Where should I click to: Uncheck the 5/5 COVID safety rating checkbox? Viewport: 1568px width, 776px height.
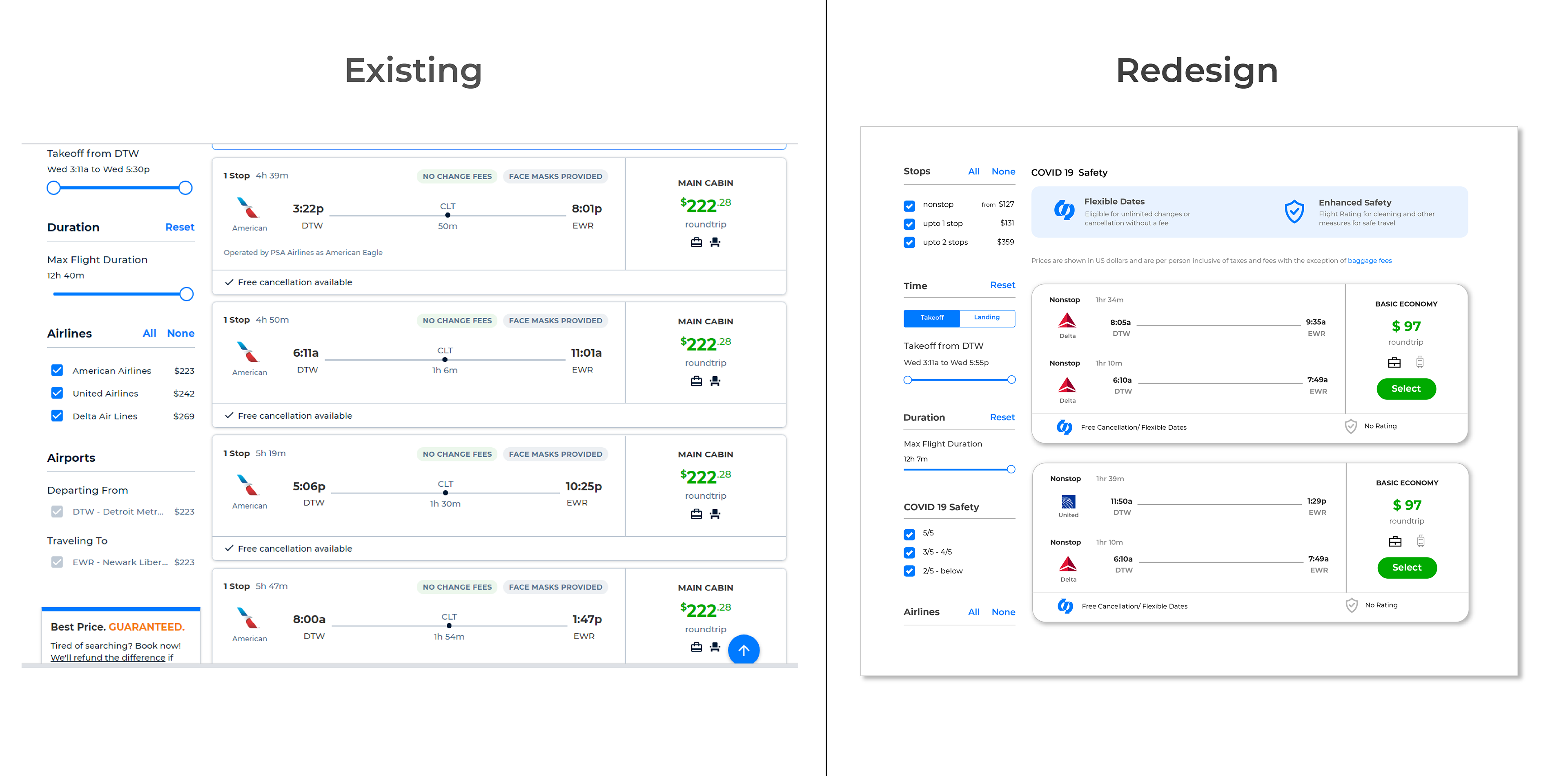[909, 534]
